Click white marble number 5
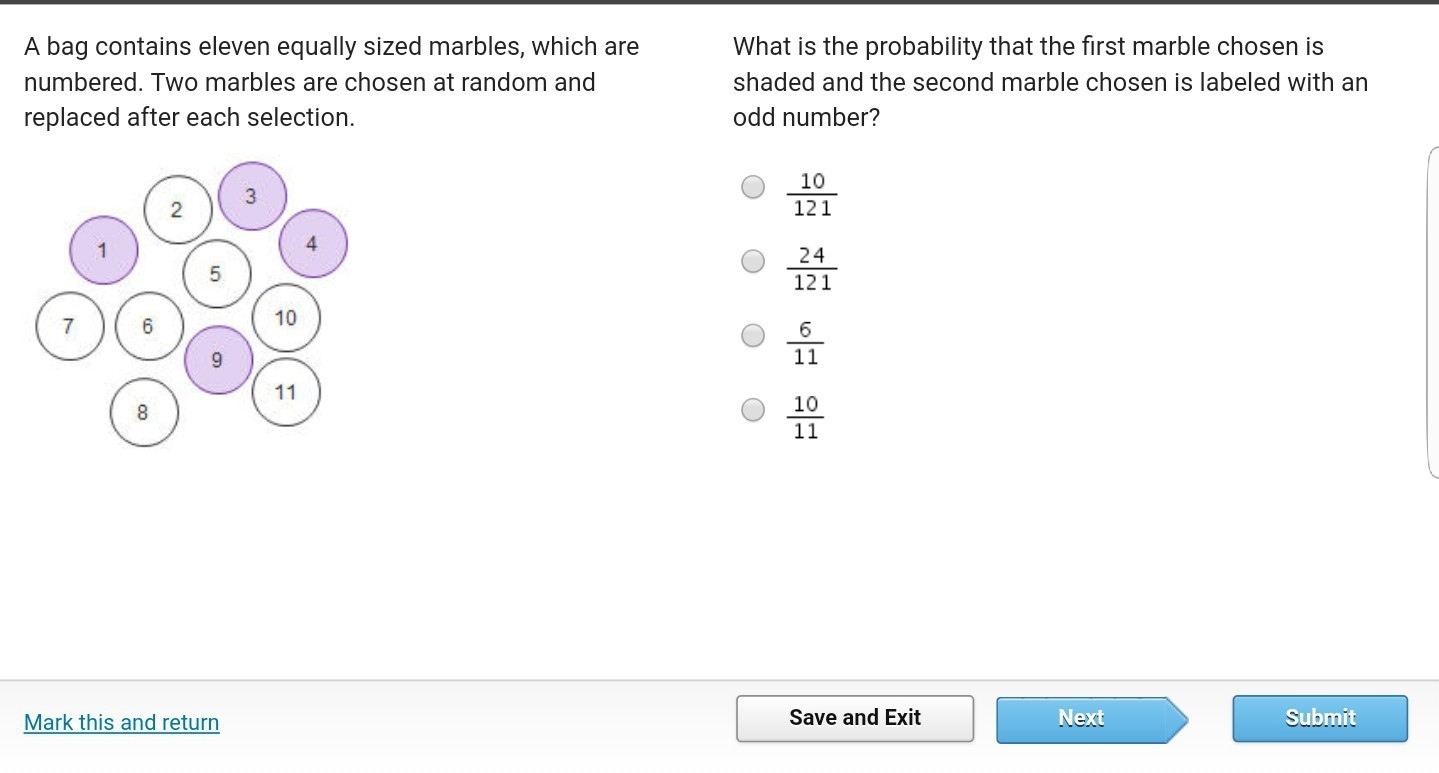1439x773 pixels. pyautogui.click(x=216, y=273)
